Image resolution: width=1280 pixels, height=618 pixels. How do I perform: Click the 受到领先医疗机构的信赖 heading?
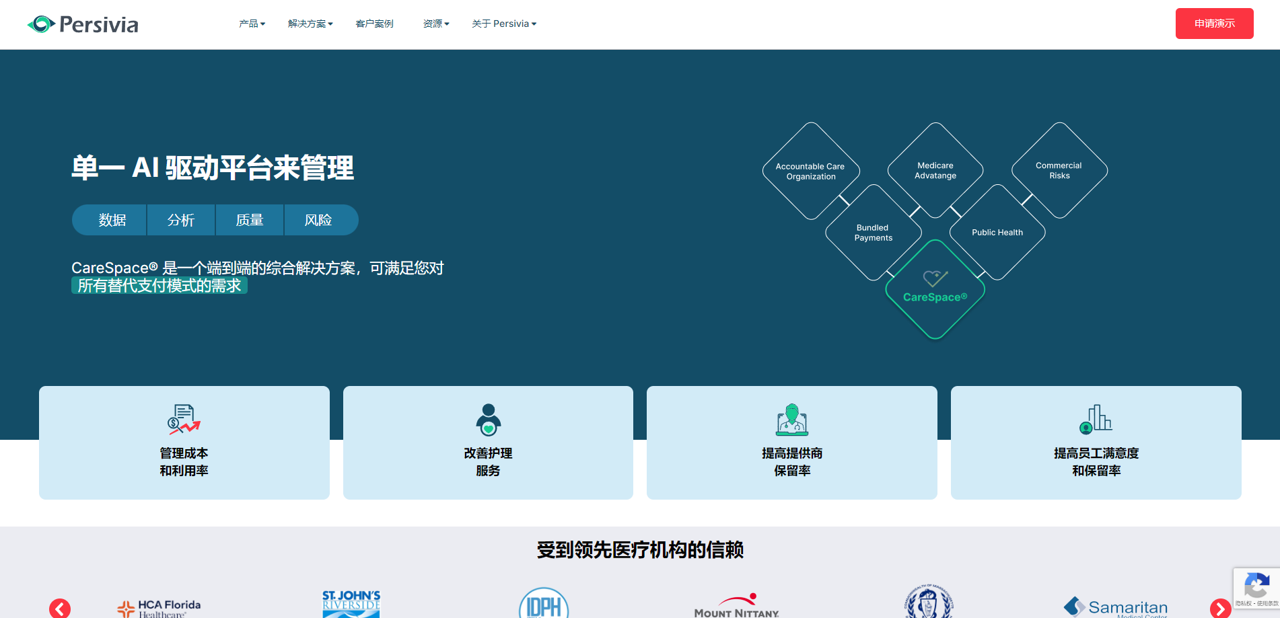[x=640, y=550]
